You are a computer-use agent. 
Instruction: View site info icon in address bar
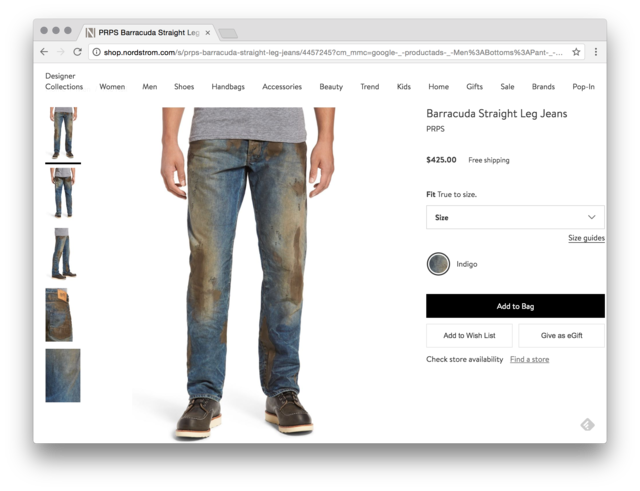click(x=96, y=52)
